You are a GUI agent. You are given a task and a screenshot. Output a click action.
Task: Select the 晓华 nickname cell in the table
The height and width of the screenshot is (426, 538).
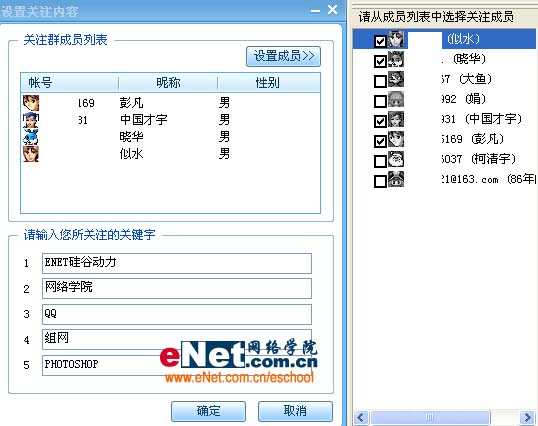click(131, 137)
